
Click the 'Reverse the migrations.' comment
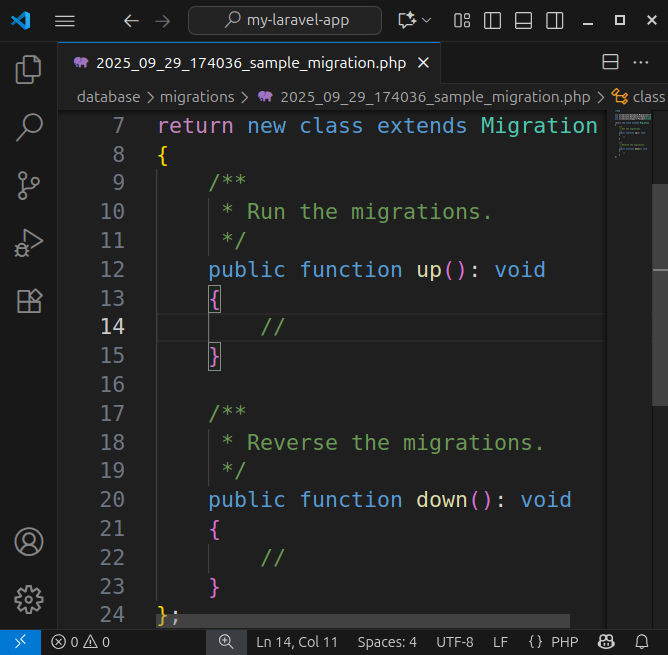(x=395, y=443)
